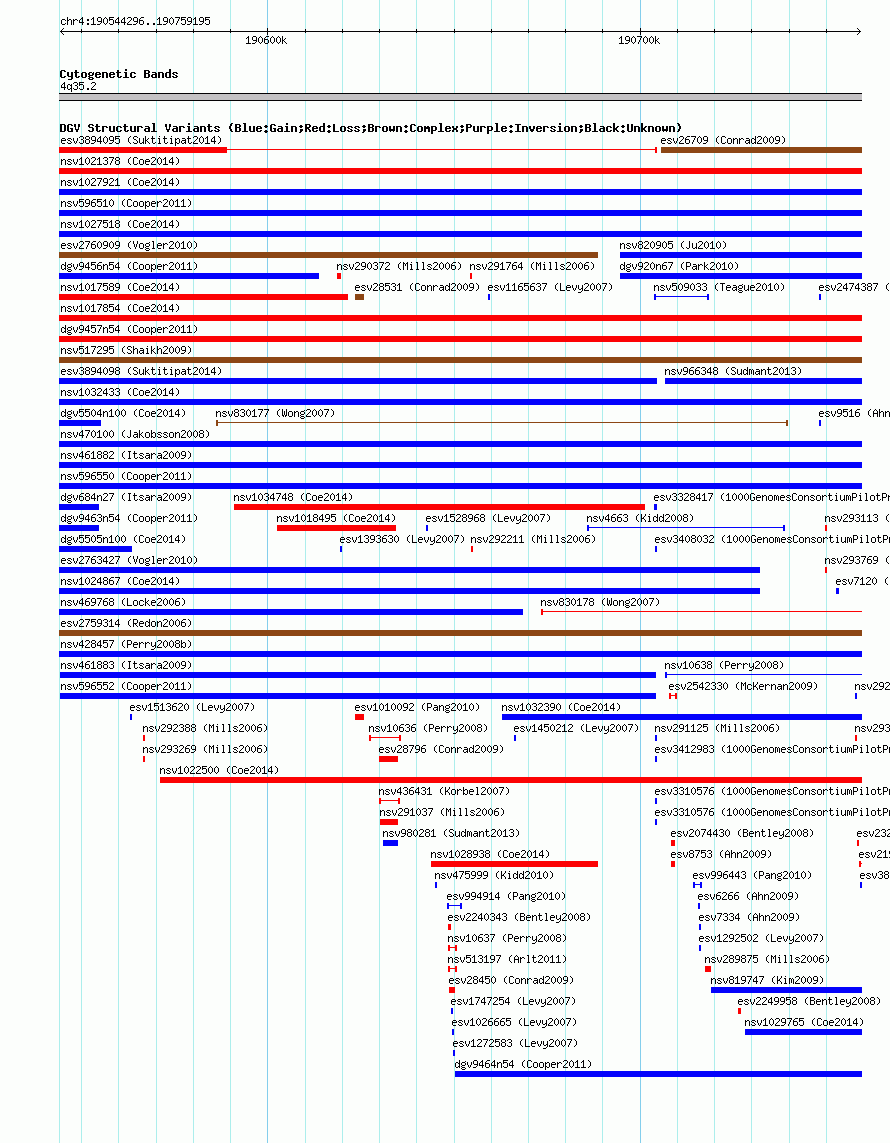Open nsv291764 (Mills2006) variant

(x=471, y=276)
